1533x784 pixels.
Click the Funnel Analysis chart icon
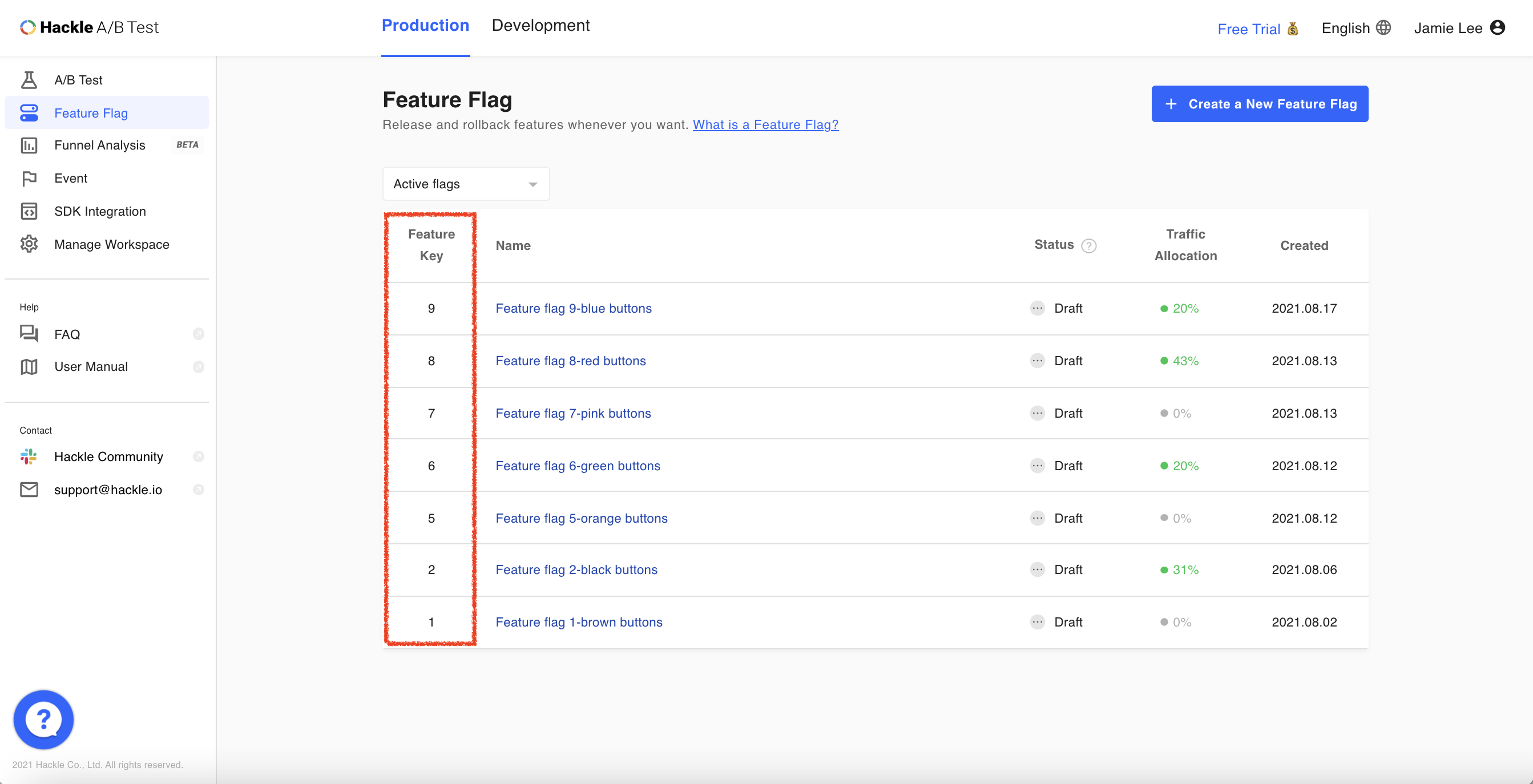coord(29,145)
